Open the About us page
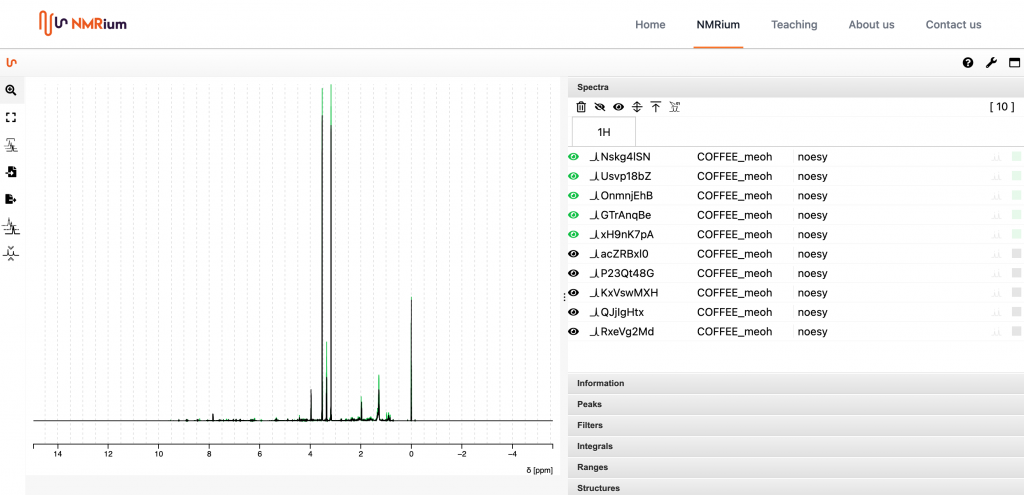This screenshot has width=1024, height=495. (x=871, y=25)
